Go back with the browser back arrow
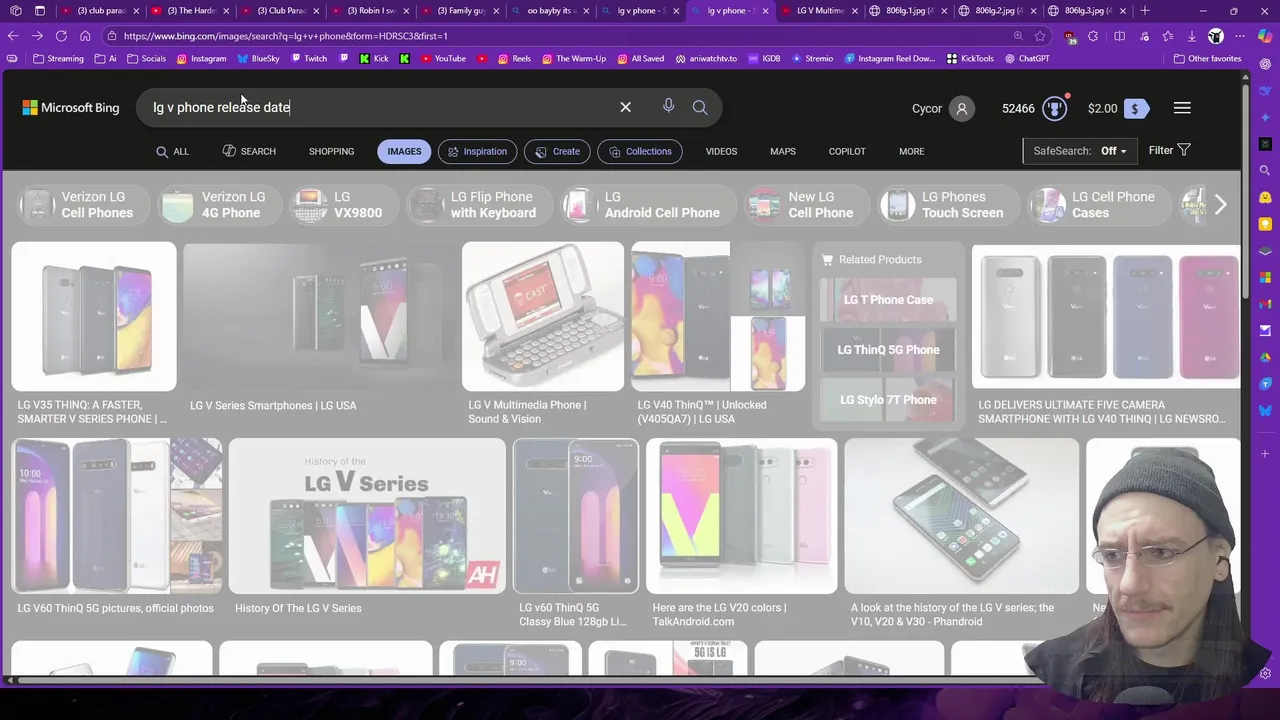The height and width of the screenshot is (720, 1280). (13, 36)
